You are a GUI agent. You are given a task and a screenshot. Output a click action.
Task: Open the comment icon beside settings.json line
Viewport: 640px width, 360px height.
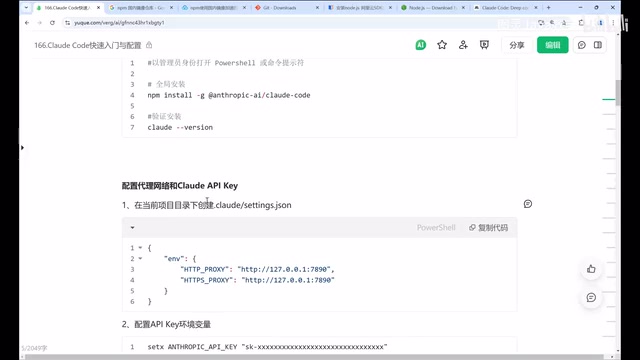528,204
